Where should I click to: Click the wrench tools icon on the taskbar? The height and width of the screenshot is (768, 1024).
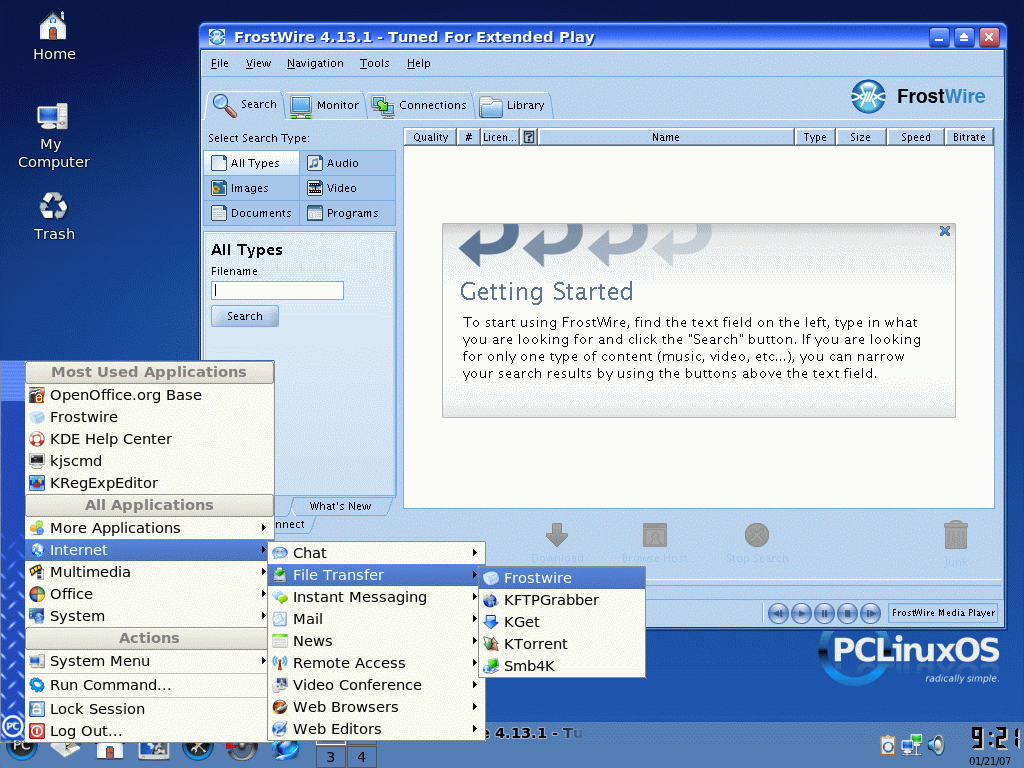(x=197, y=751)
